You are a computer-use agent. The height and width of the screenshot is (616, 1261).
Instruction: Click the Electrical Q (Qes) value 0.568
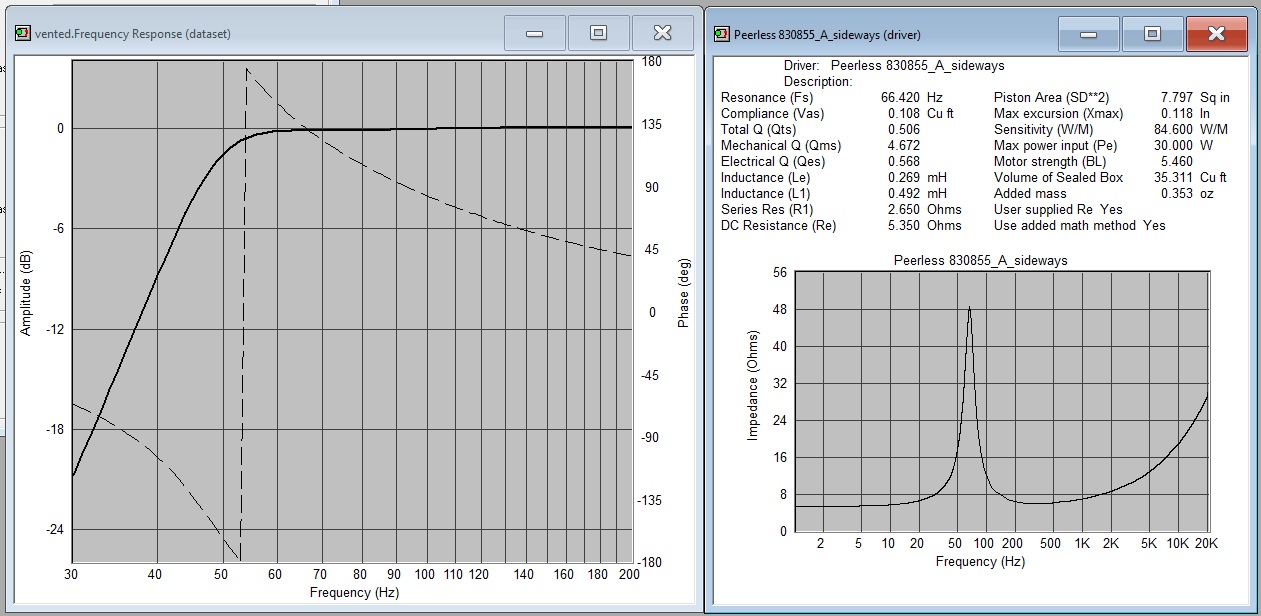click(904, 162)
